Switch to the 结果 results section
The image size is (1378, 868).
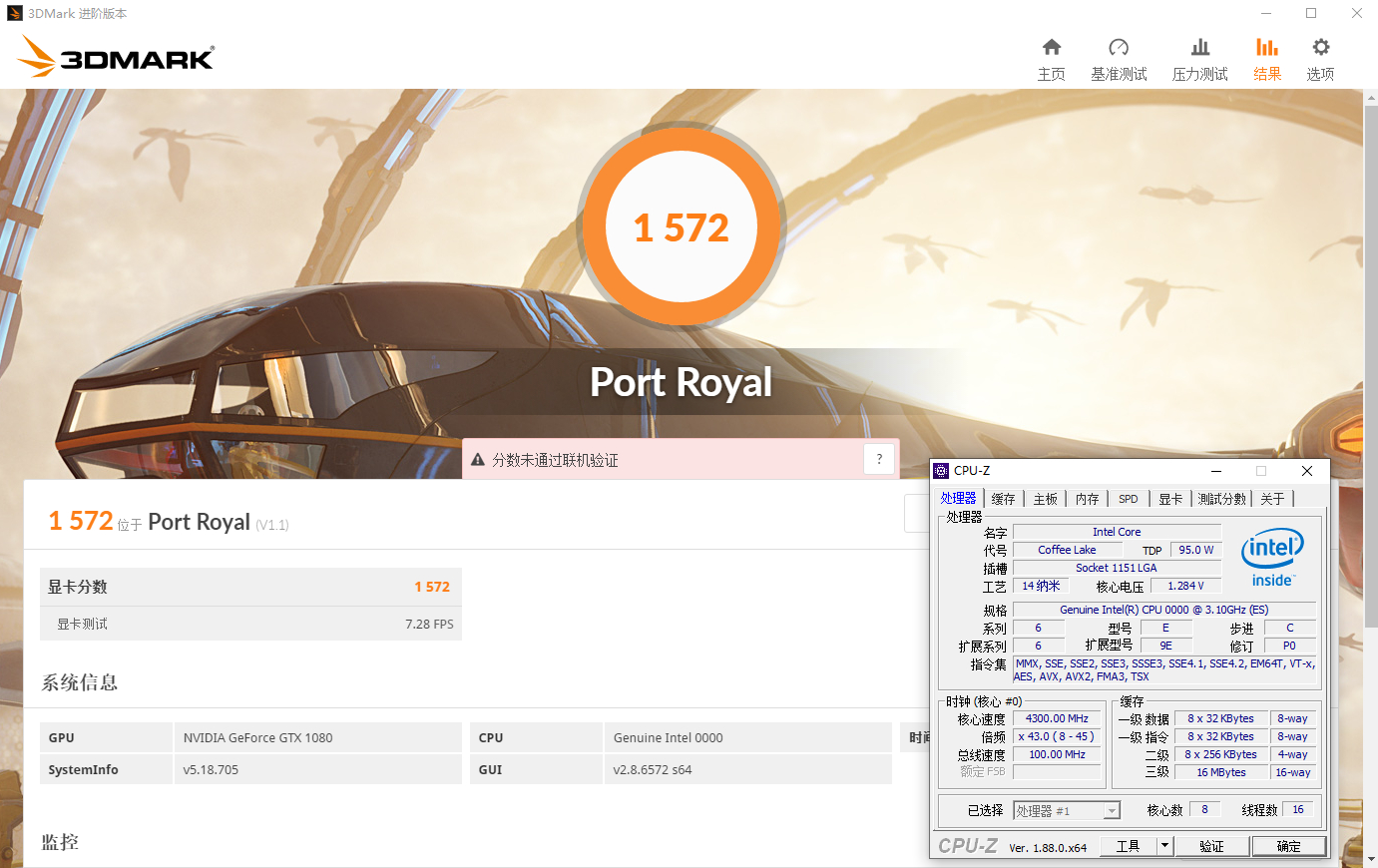(x=1267, y=60)
